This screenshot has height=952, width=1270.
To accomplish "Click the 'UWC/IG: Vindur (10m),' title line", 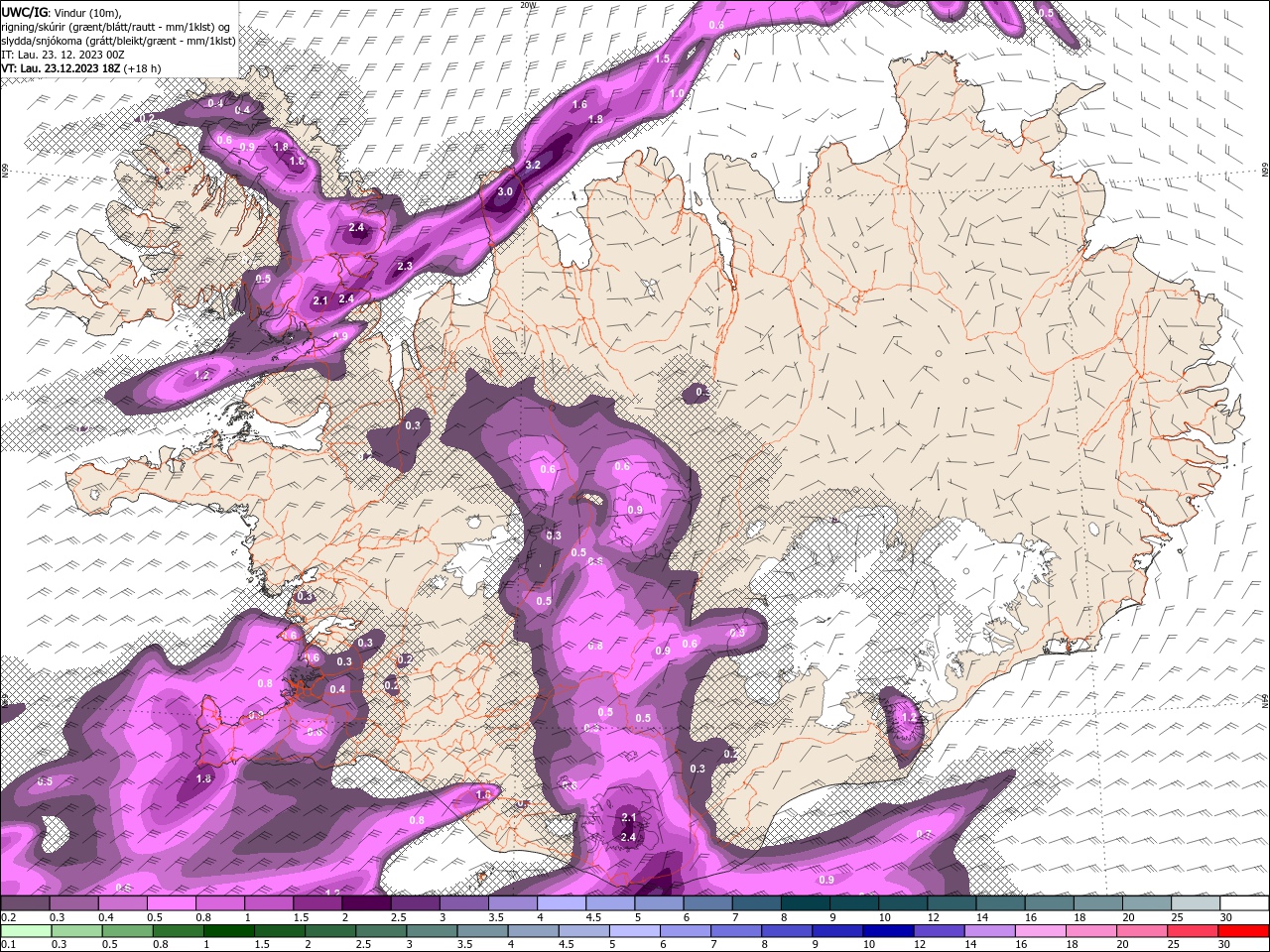I will (61, 12).
